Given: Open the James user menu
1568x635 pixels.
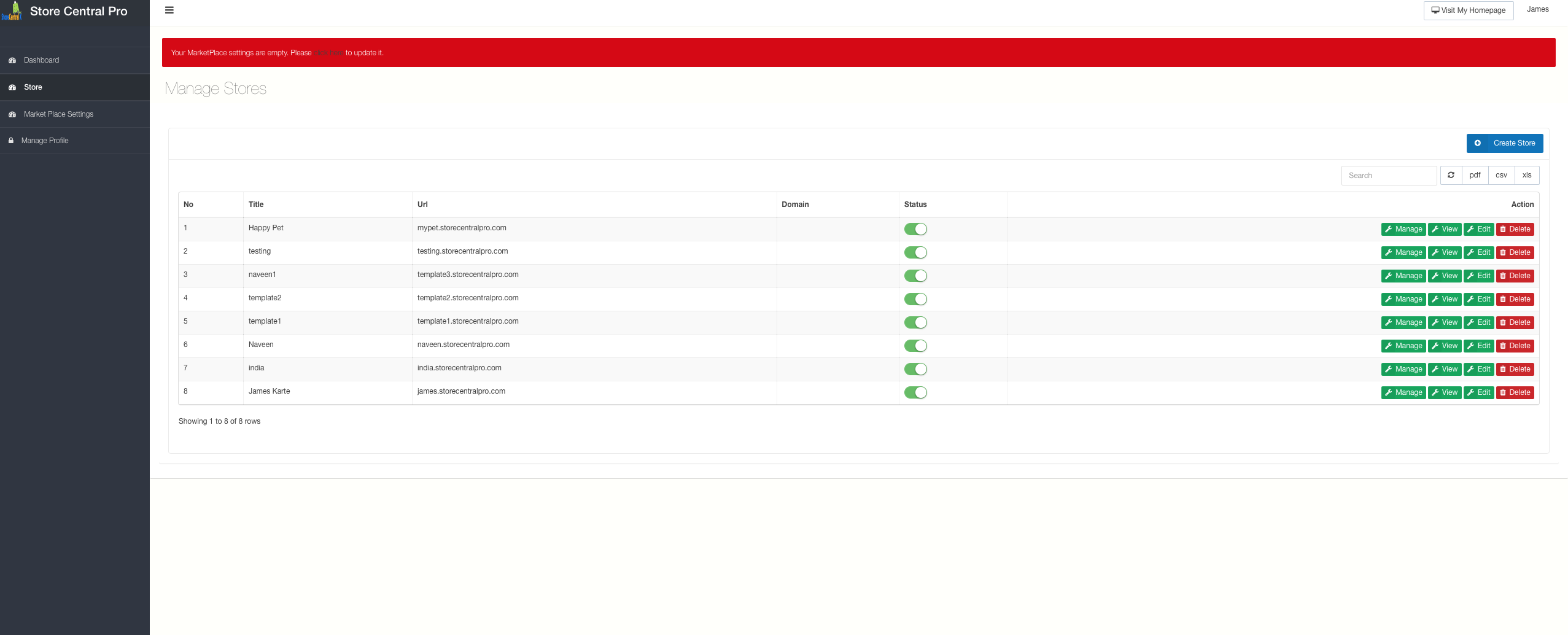Looking at the screenshot, I should tap(1537, 9).
